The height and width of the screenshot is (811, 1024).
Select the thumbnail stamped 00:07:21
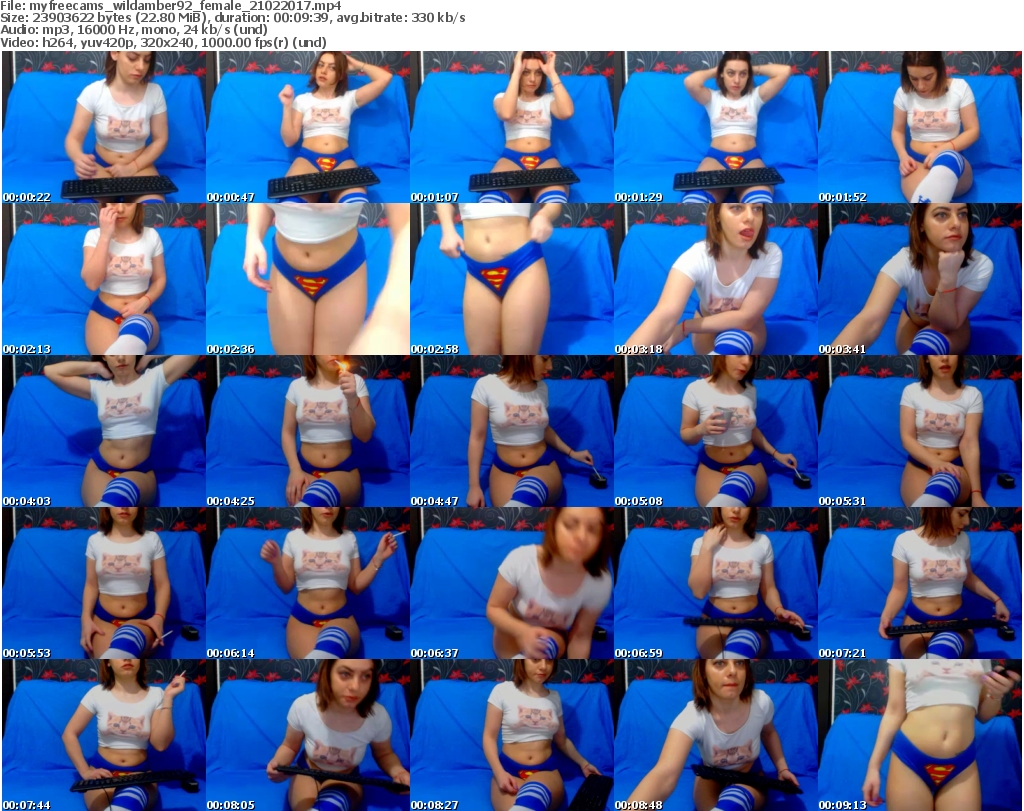click(x=920, y=583)
